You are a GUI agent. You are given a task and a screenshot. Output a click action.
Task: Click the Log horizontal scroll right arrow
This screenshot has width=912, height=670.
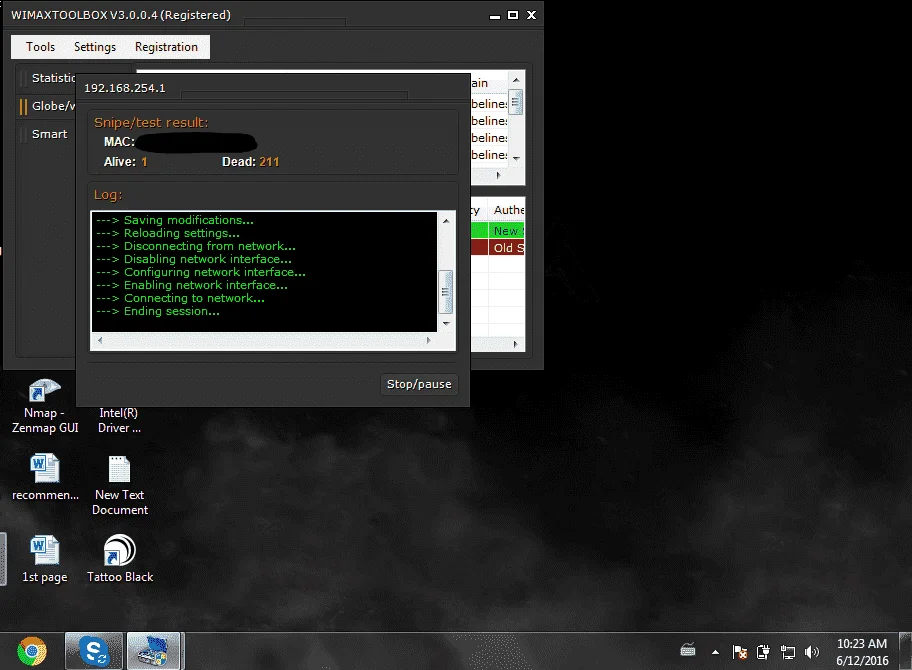pos(429,340)
